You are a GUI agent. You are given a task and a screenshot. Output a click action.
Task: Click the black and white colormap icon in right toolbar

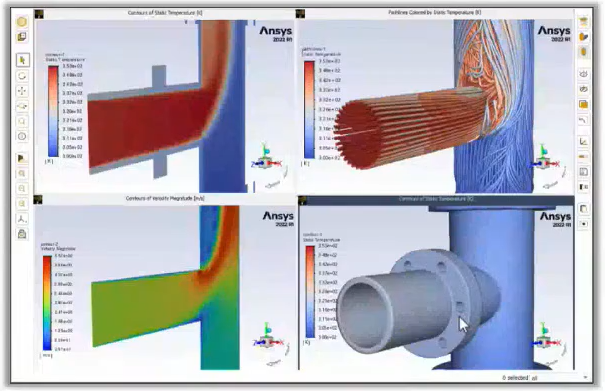(x=583, y=187)
